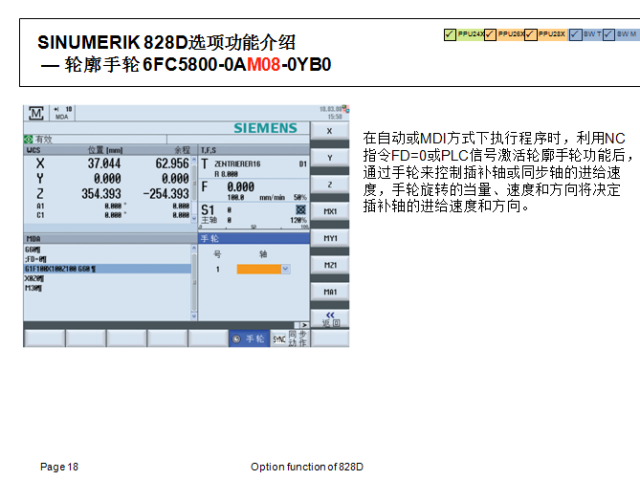Viewport: 640px width, 480px height.
Task: Select the X position value 37.044
Action: [x=104, y=163]
